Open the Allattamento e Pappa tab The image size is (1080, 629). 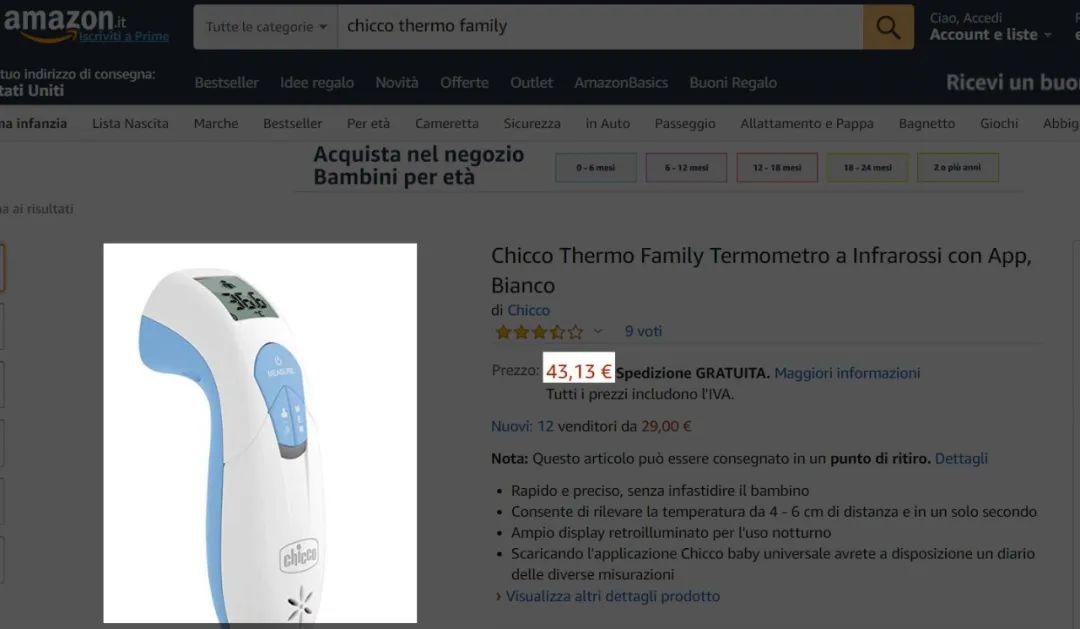807,123
